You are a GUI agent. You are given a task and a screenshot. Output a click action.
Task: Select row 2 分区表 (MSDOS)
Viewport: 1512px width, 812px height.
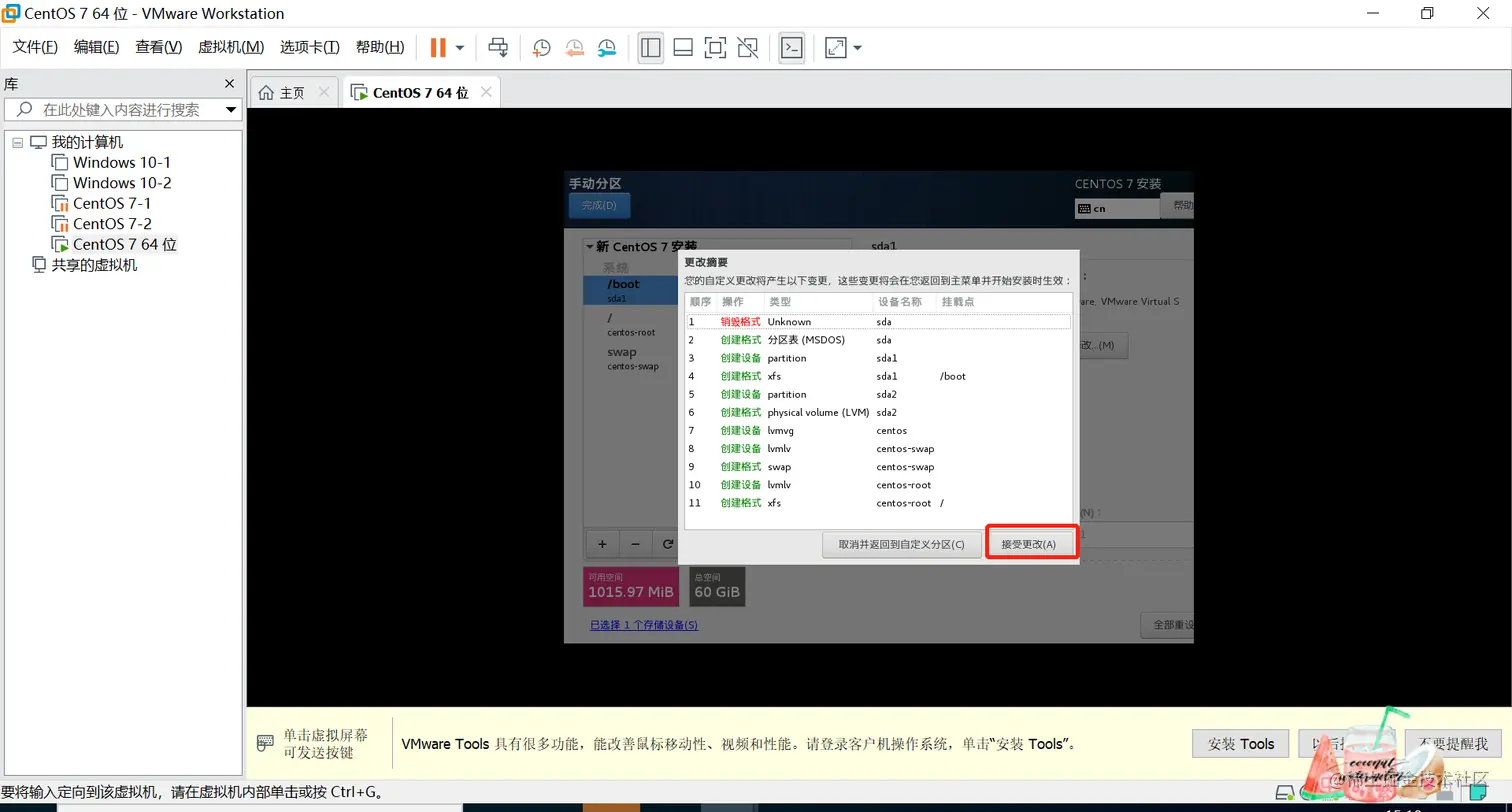878,340
